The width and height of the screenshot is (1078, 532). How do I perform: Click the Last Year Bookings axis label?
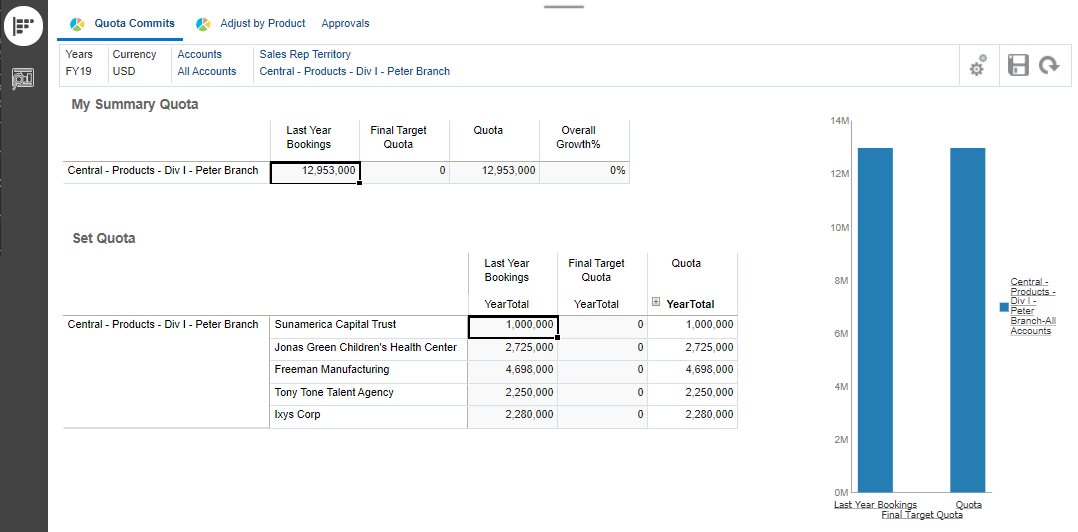(x=875, y=505)
